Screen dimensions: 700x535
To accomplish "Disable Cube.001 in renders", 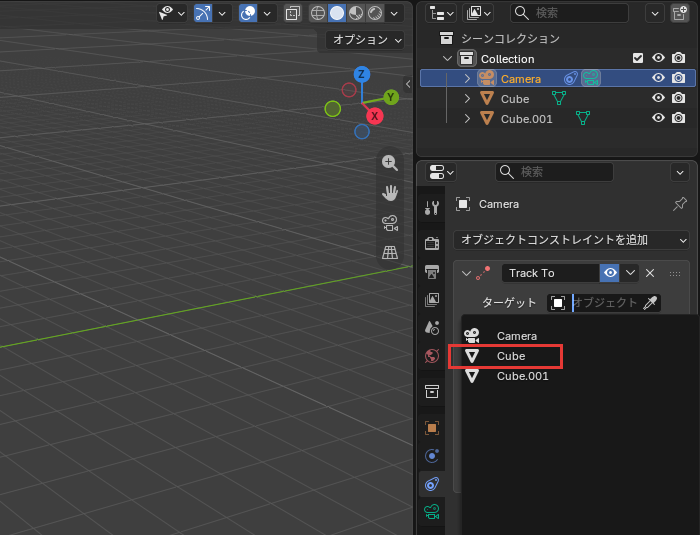I will pos(679,117).
